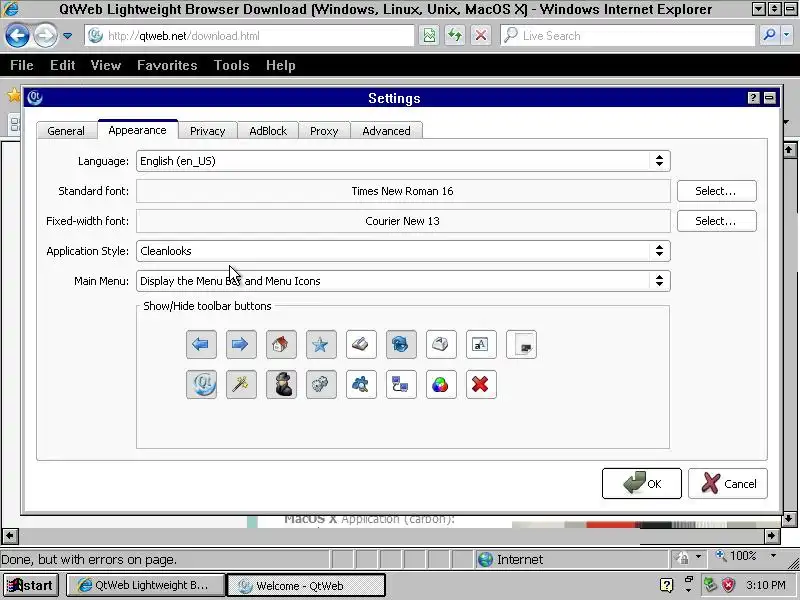This screenshot has height=600, width=800.
Task: Toggle the settings gears toolbar button
Action: pyautogui.click(x=321, y=384)
